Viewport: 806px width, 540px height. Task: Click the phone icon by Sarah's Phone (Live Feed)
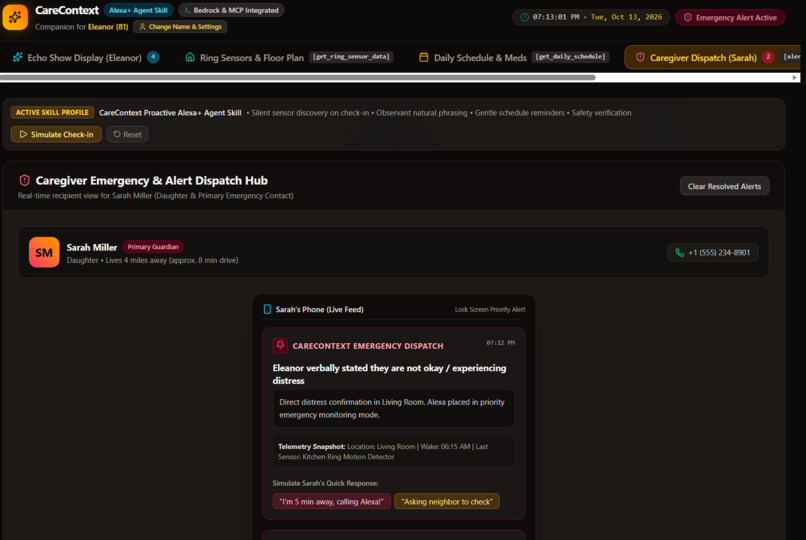point(267,309)
